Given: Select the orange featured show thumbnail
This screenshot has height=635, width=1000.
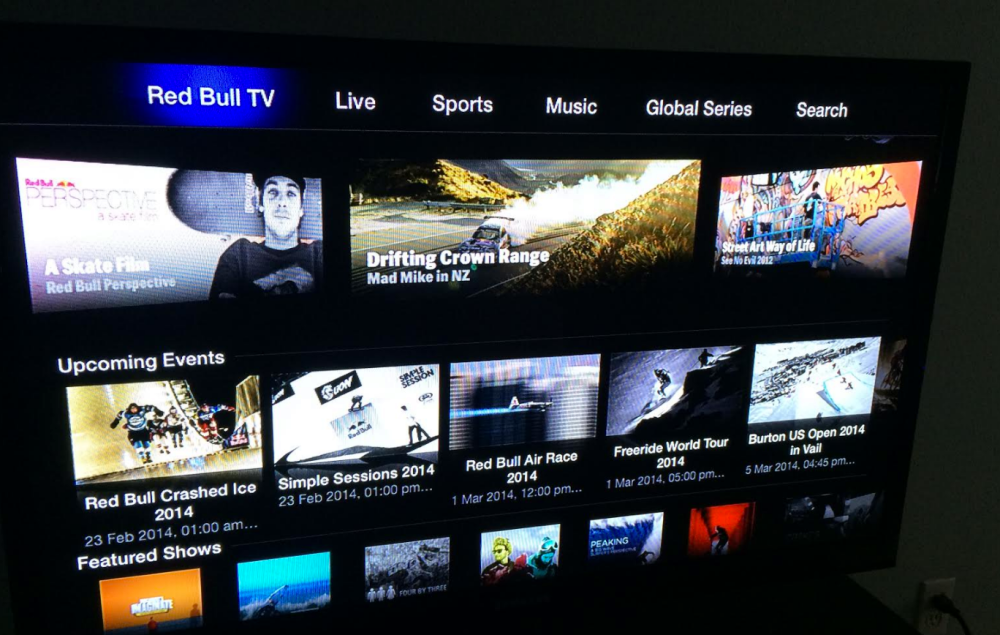Looking at the screenshot, I should 150,599.
